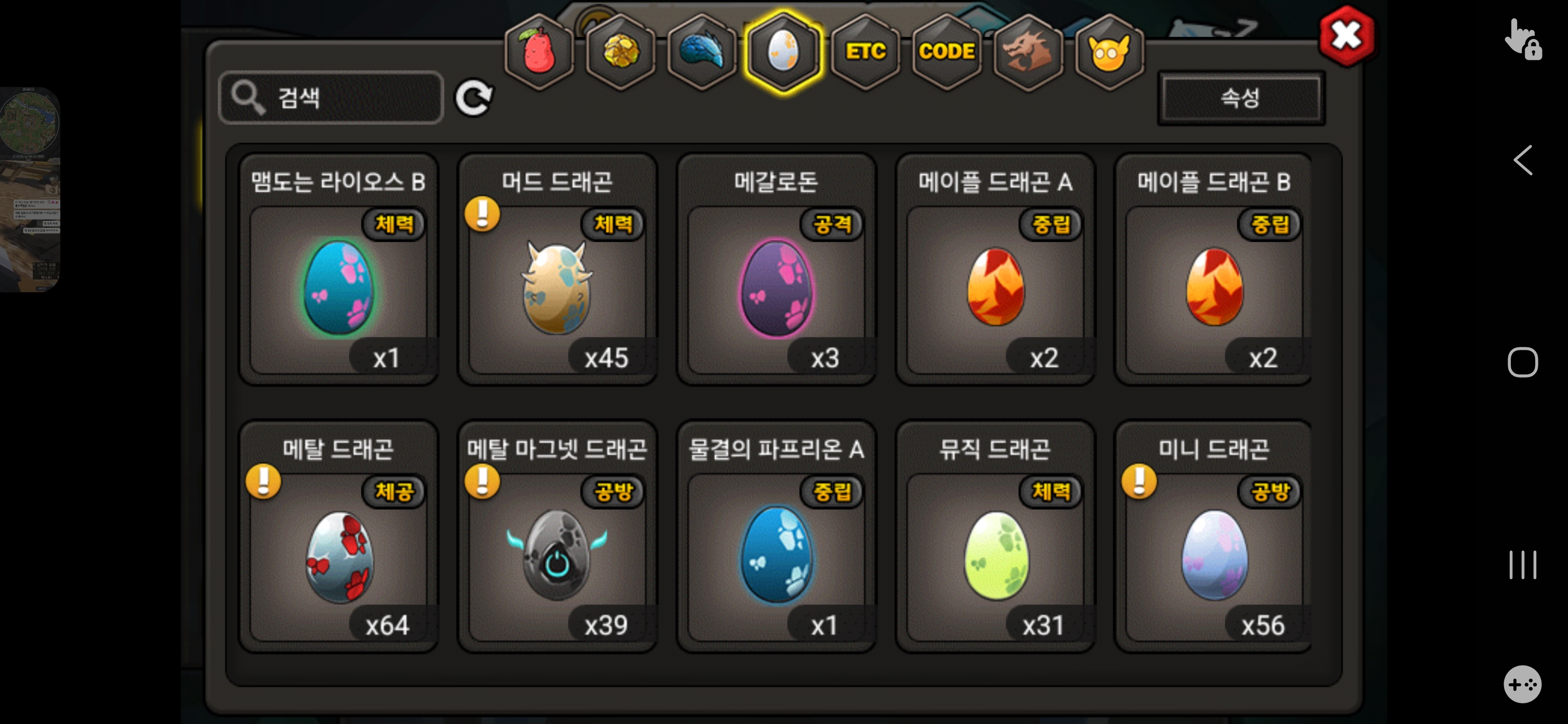This screenshot has height=724, width=1568.
Task: Select the 머드 드래곤 egg x45
Action: click(x=557, y=268)
